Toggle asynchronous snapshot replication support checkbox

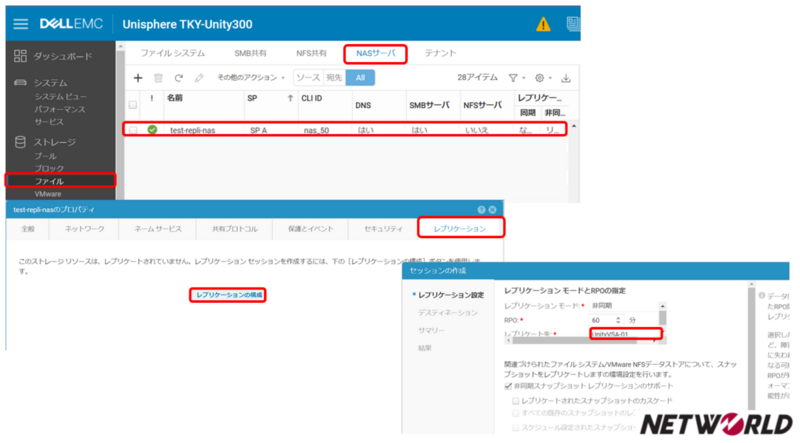click(x=508, y=386)
